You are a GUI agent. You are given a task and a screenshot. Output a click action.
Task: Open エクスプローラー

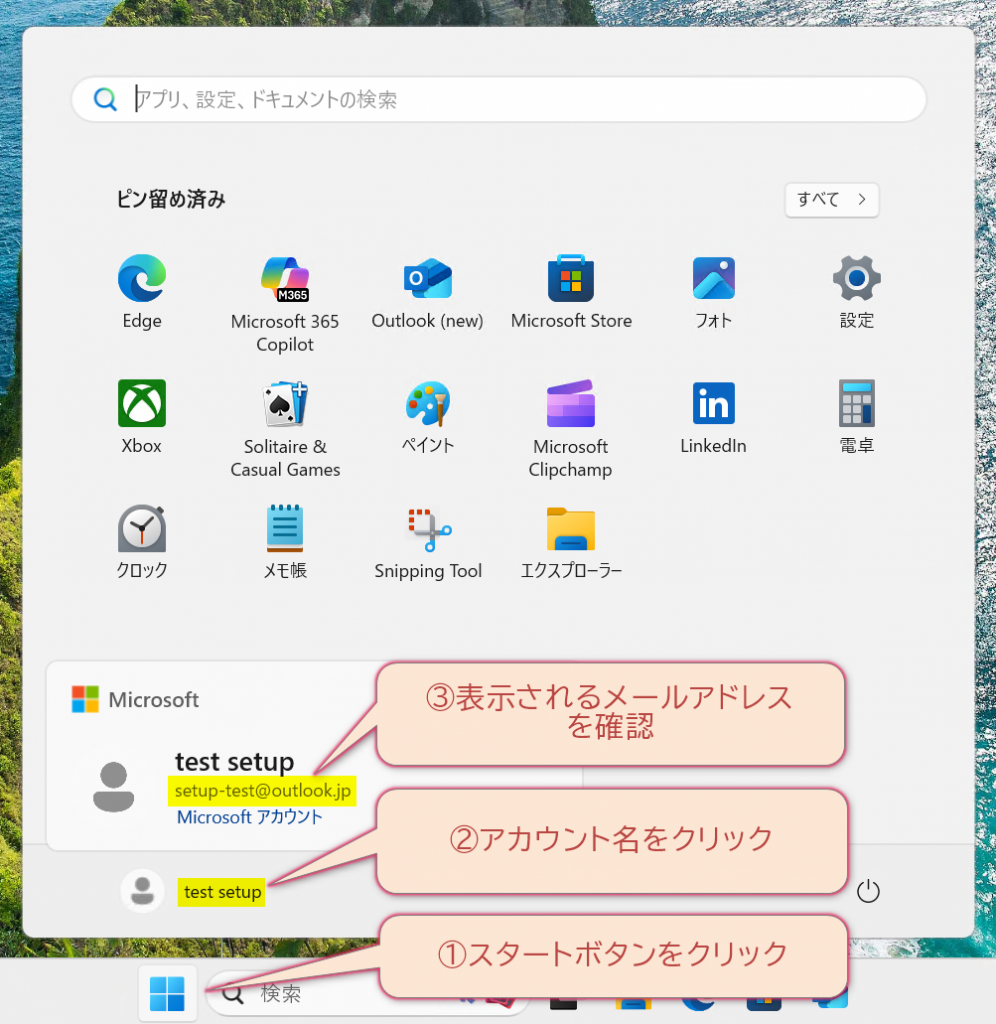(570, 529)
